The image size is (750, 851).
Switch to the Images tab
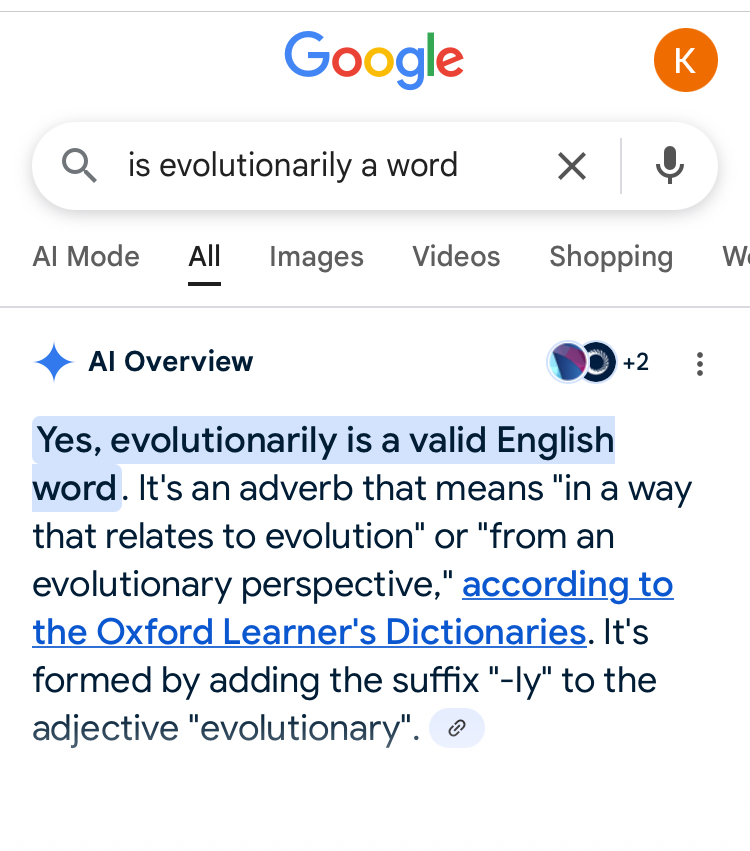[316, 257]
